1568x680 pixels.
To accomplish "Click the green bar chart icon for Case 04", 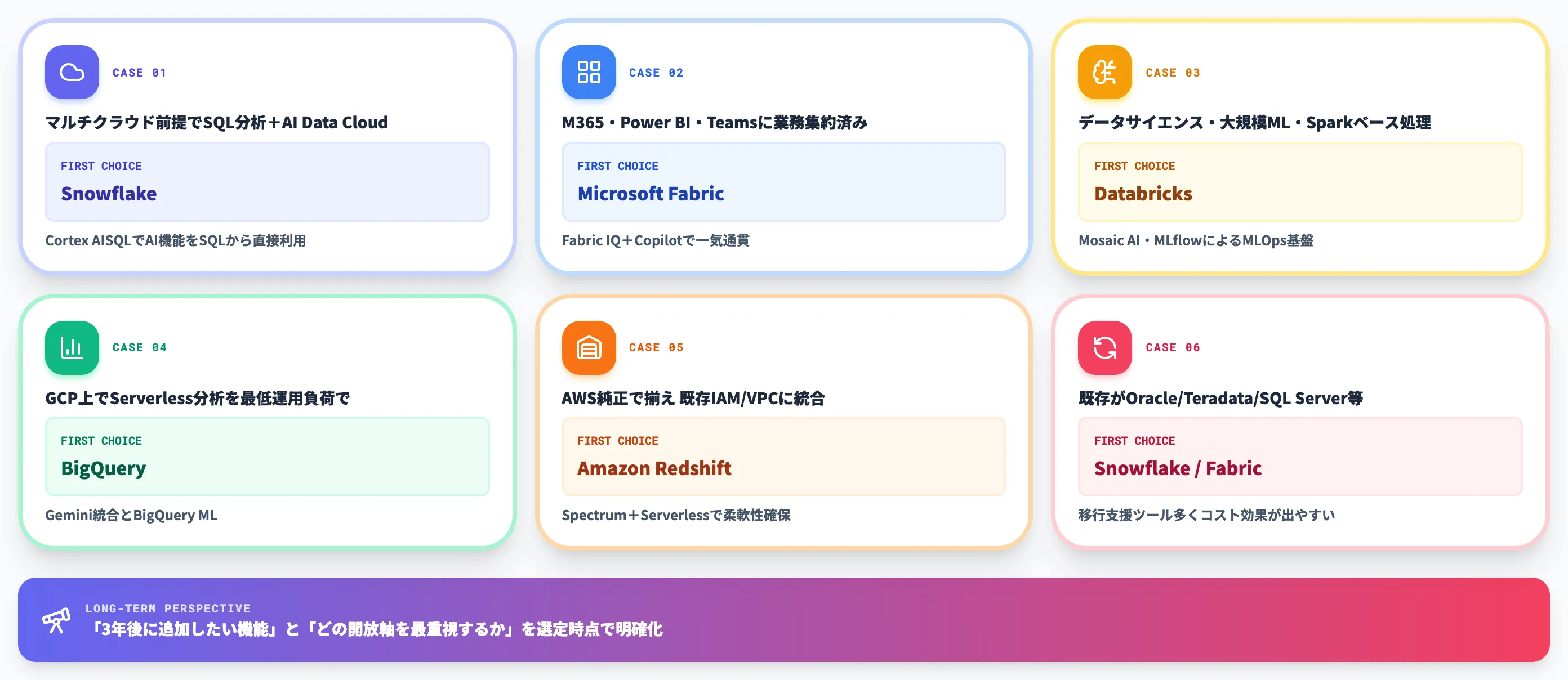I will point(72,347).
